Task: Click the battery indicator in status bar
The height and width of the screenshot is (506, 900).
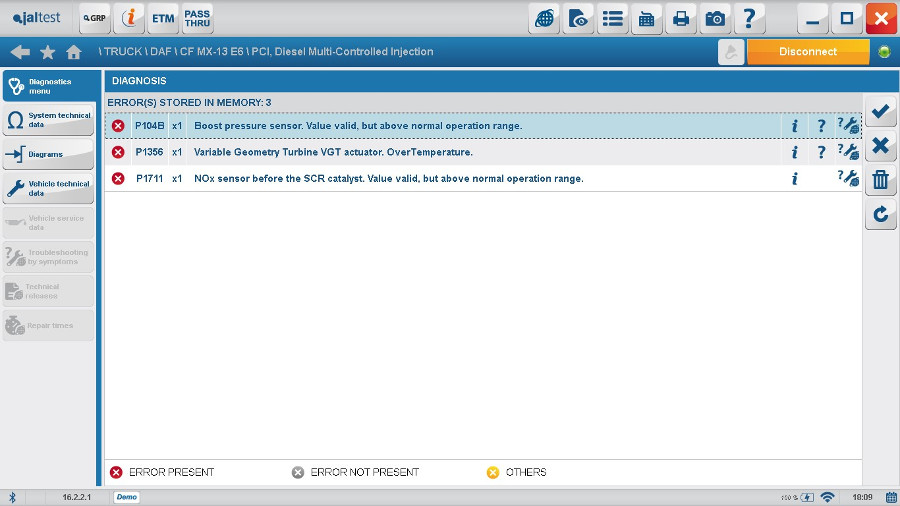Action: tap(807, 497)
